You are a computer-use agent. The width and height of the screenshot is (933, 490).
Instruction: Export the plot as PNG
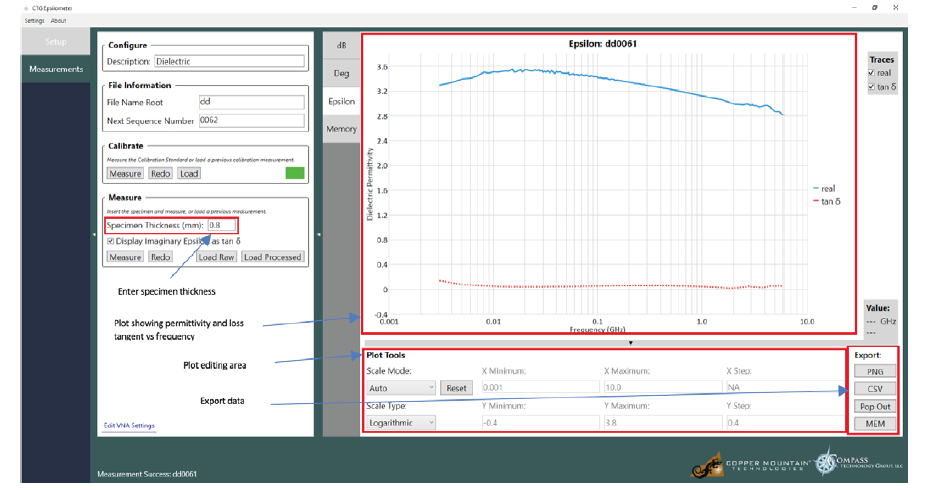click(x=874, y=372)
